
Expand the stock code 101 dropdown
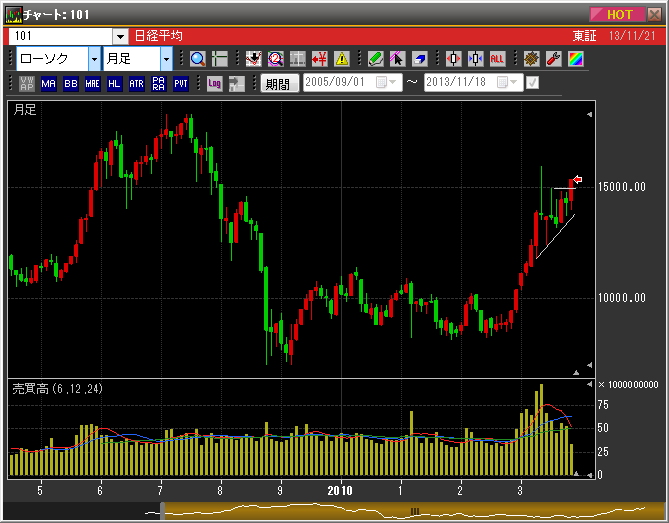coord(120,36)
